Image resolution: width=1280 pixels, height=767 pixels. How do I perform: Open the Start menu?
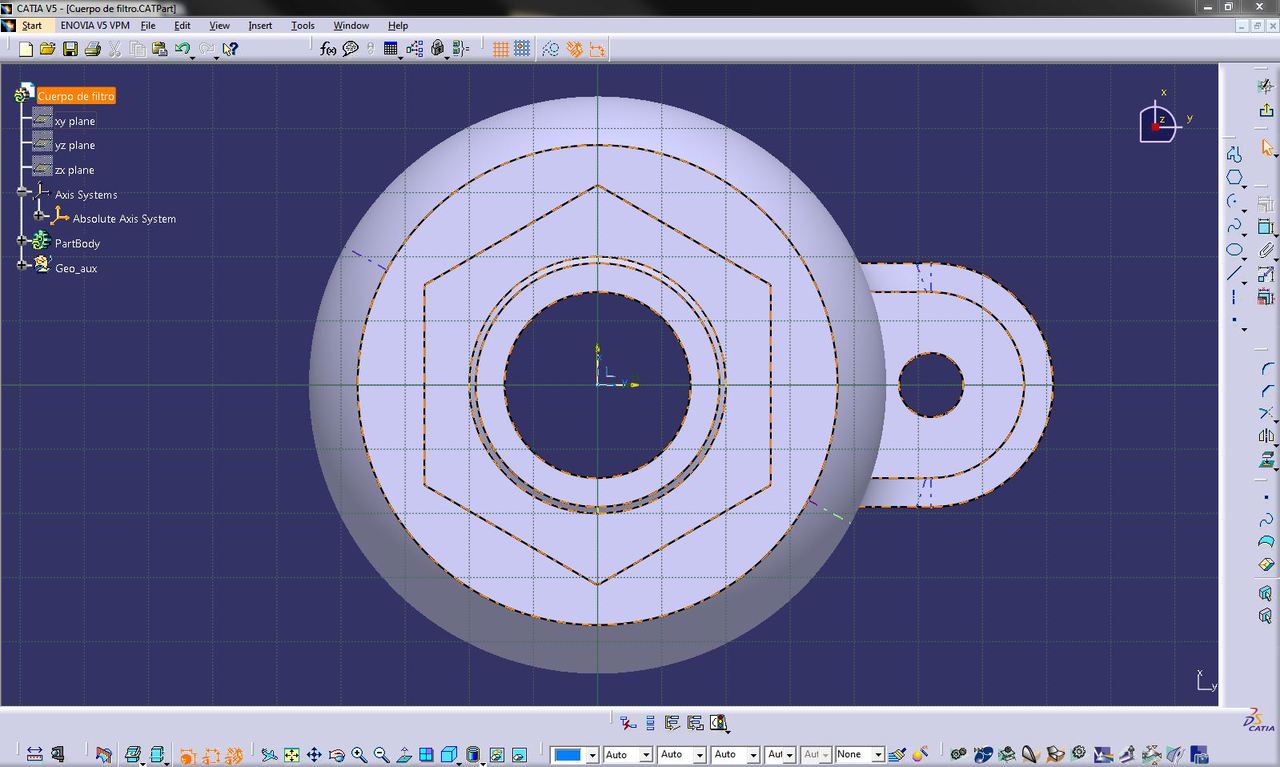coord(32,25)
